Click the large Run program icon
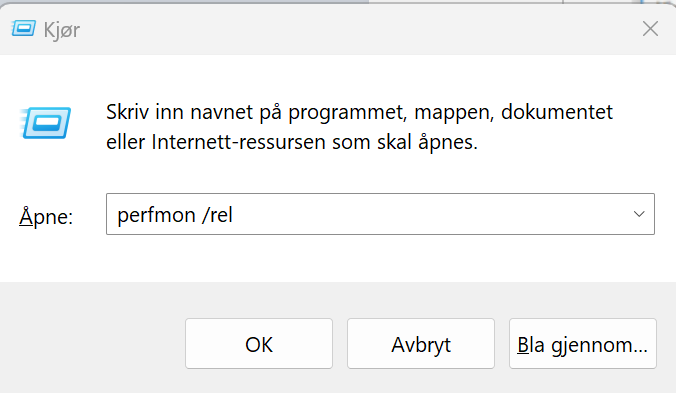The image size is (676, 393). tap(45, 123)
